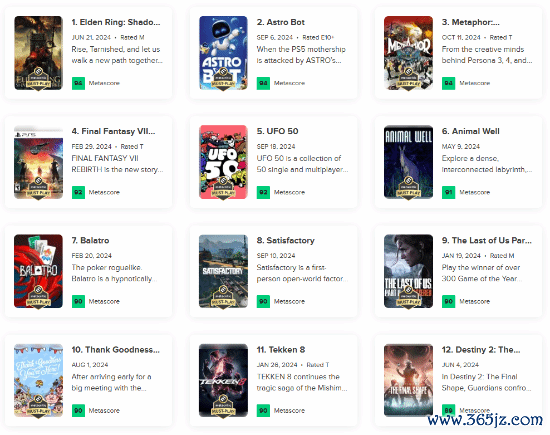Click the Must-Play badge on Balatro cover
The width and height of the screenshot is (550, 435).
tap(38, 297)
